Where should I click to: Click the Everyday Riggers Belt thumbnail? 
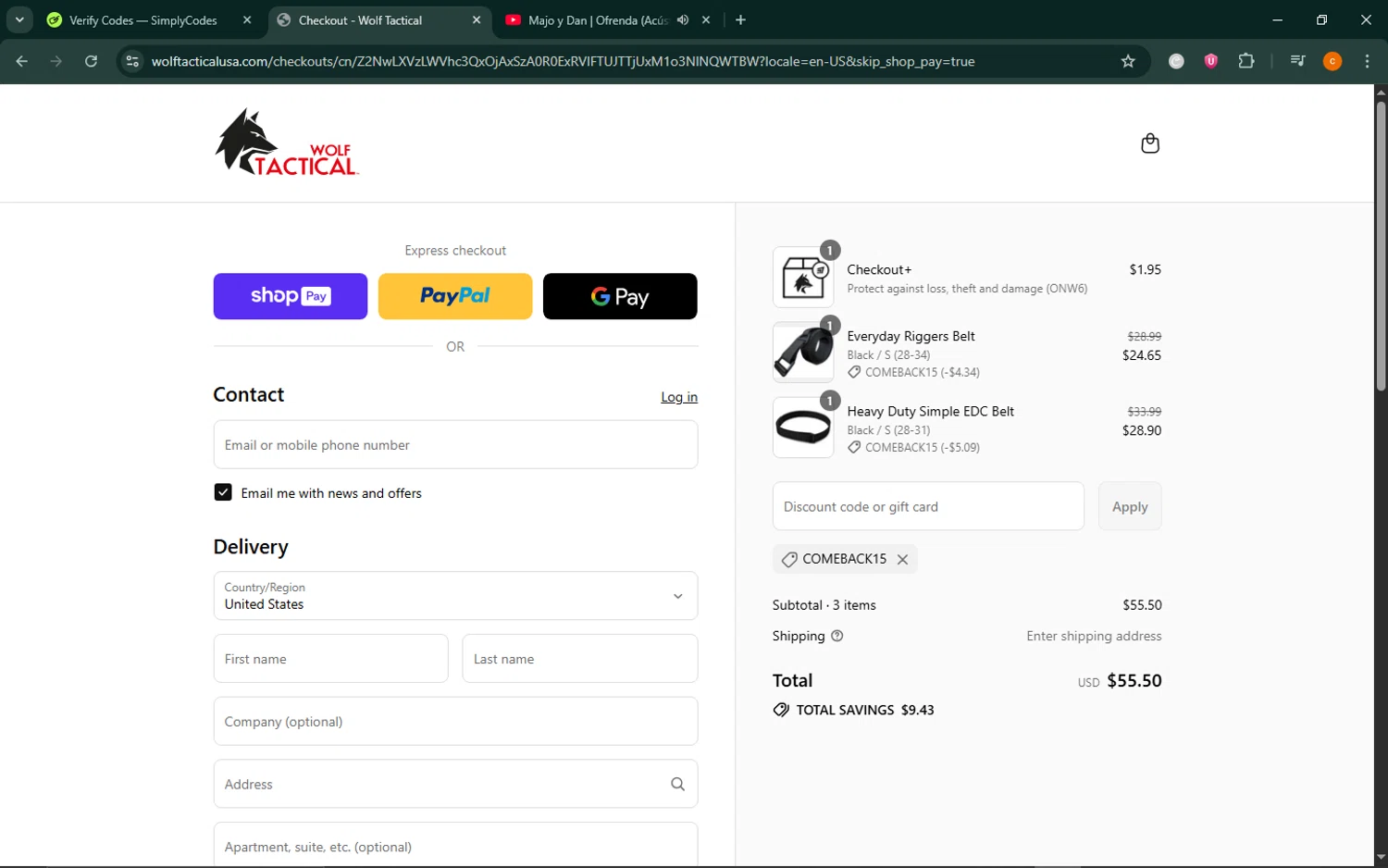[803, 352]
